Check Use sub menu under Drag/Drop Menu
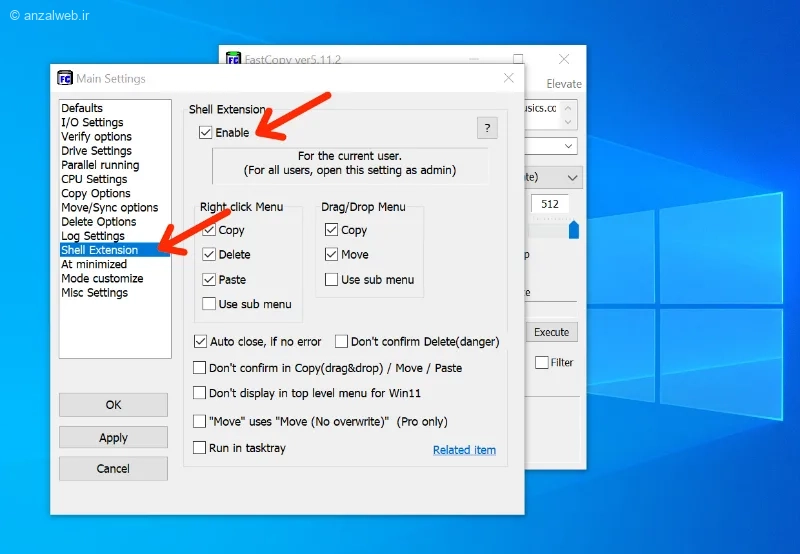This screenshot has height=554, width=800. coord(331,280)
